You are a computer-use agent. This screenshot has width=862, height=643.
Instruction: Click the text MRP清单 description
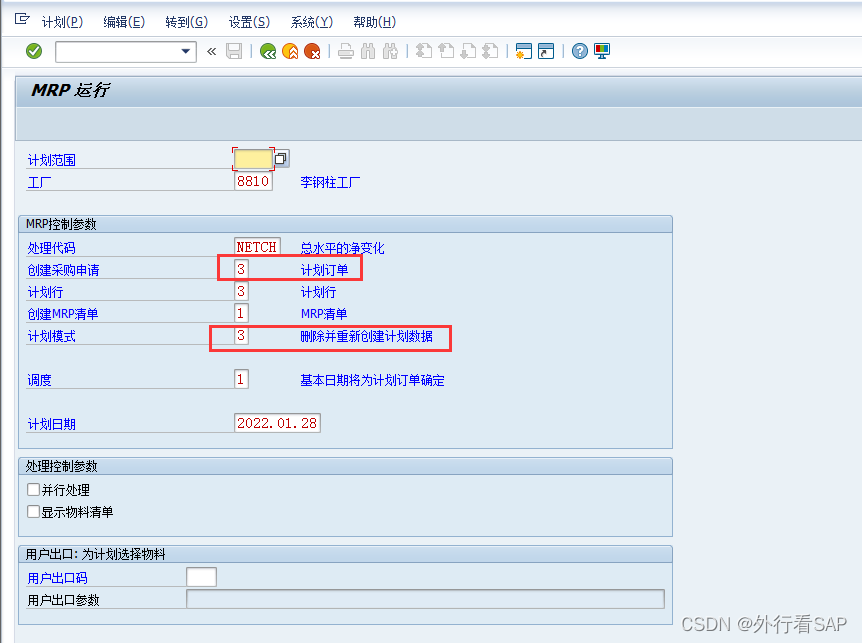point(324,314)
